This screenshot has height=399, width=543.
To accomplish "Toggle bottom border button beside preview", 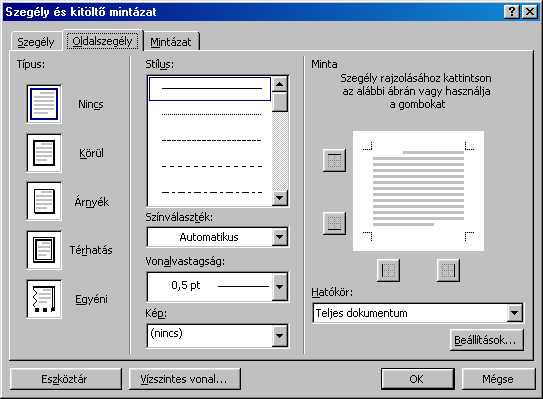I will point(334,223).
